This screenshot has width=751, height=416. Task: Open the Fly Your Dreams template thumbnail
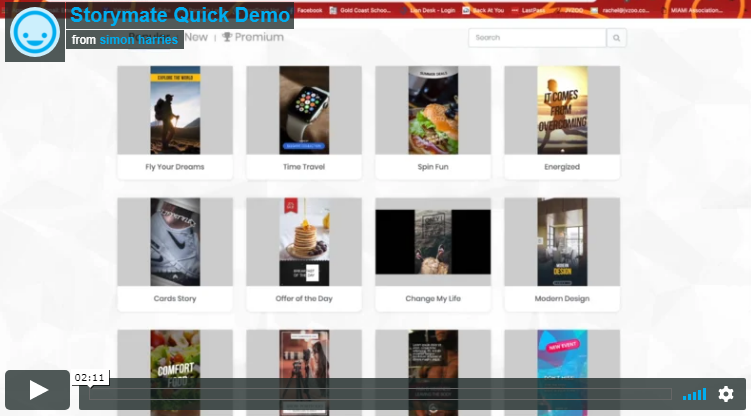(x=175, y=110)
